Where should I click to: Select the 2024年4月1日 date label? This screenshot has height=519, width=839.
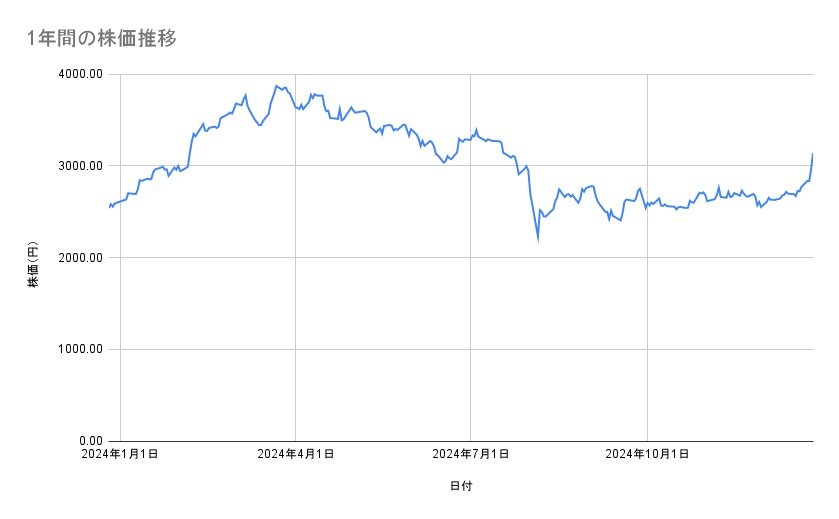(x=295, y=454)
